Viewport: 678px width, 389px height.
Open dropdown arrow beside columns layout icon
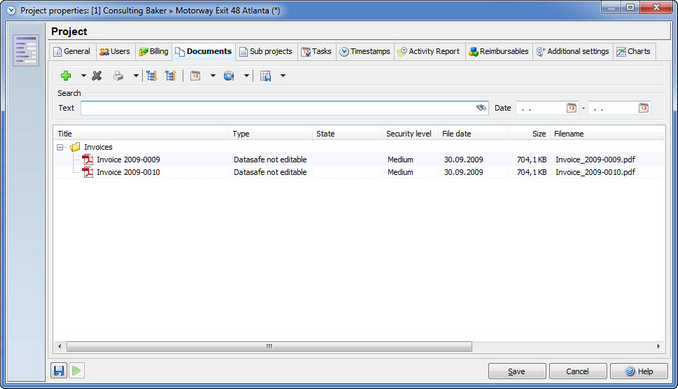(283, 76)
